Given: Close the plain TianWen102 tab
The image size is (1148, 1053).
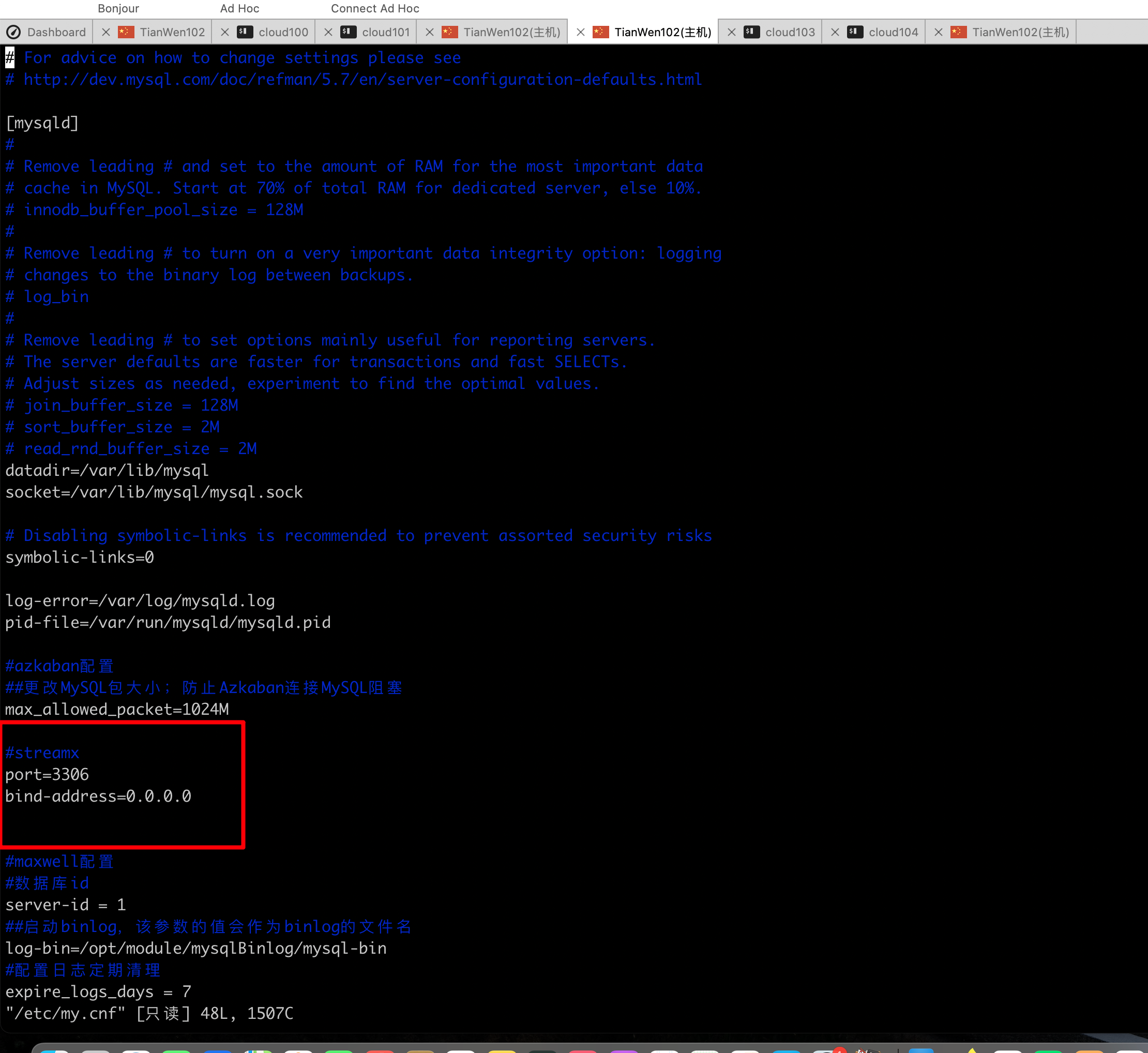Looking at the screenshot, I should click(x=106, y=32).
